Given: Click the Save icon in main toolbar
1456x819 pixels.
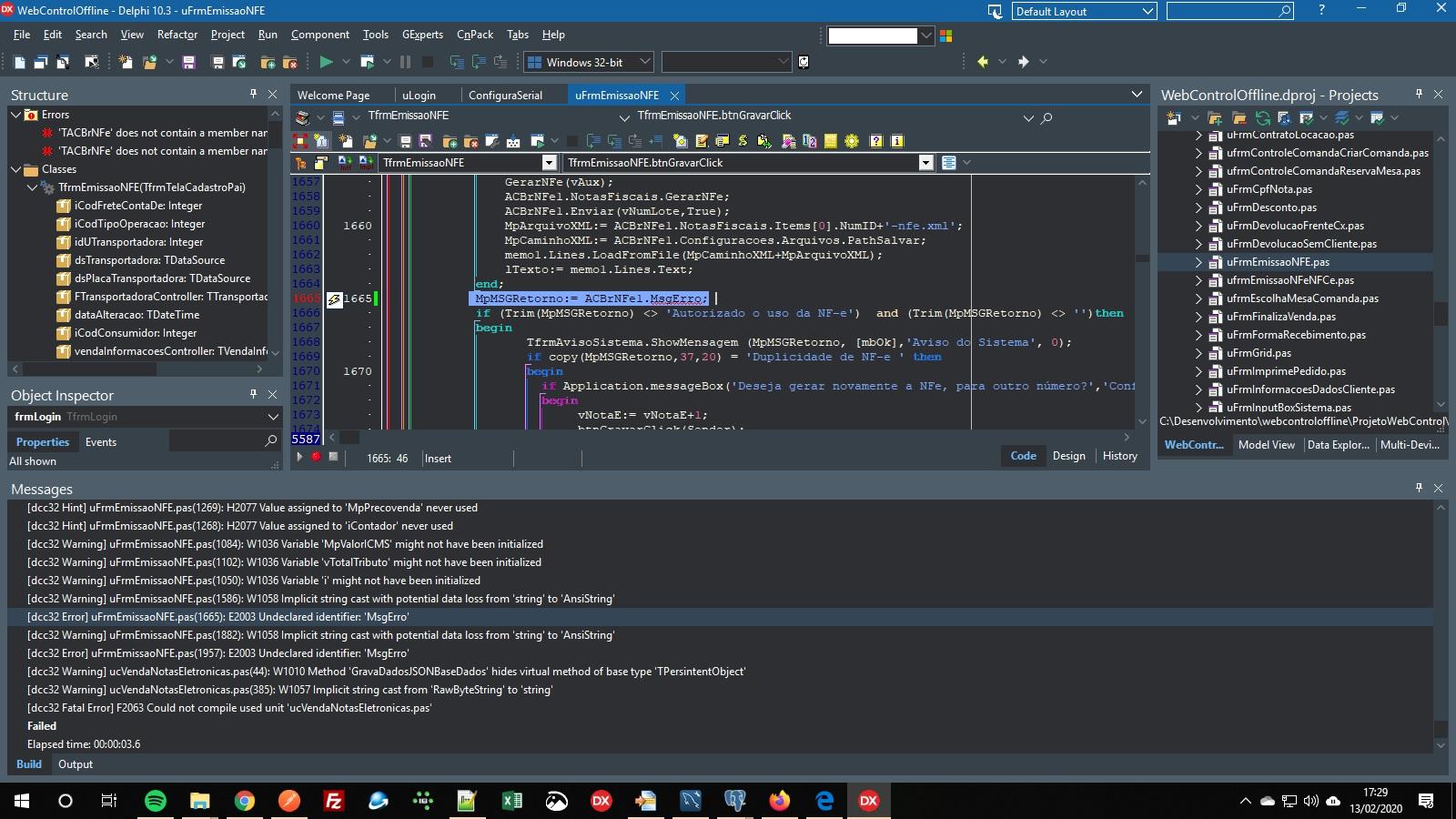Looking at the screenshot, I should pos(188,62).
